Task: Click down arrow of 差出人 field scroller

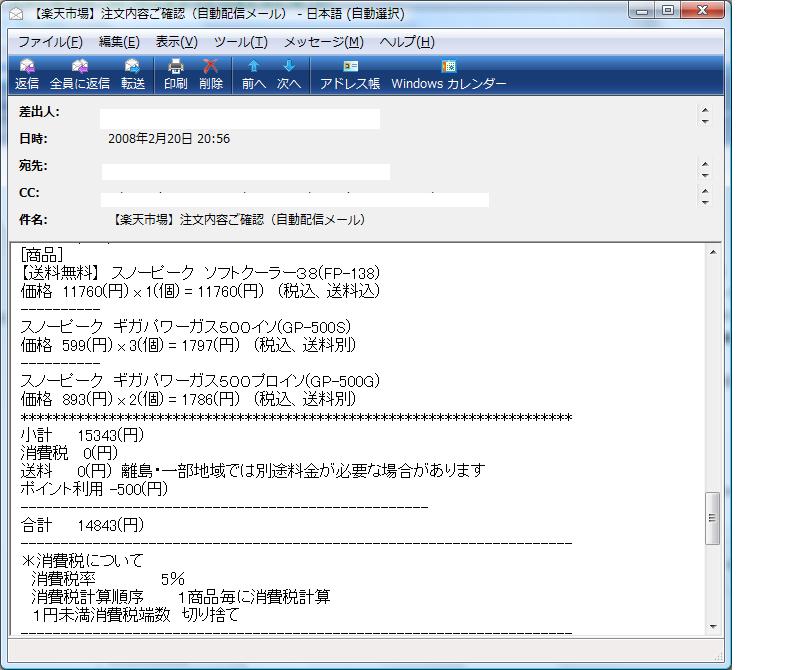Action: 705,121
